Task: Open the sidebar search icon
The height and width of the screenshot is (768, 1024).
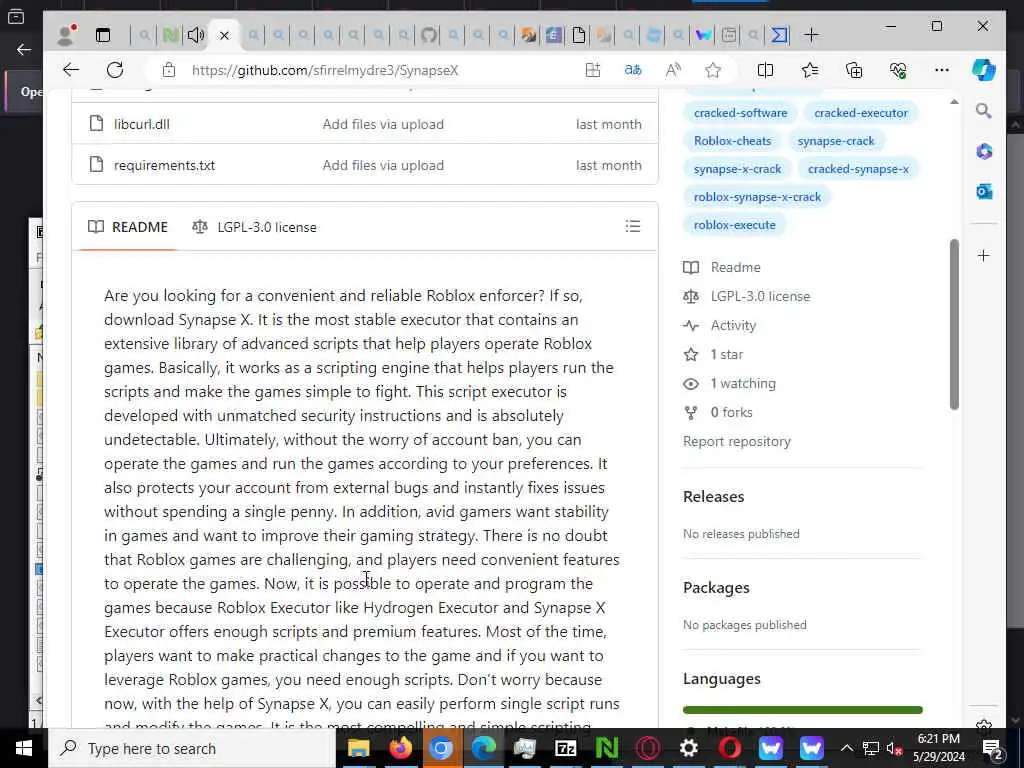Action: tap(984, 111)
